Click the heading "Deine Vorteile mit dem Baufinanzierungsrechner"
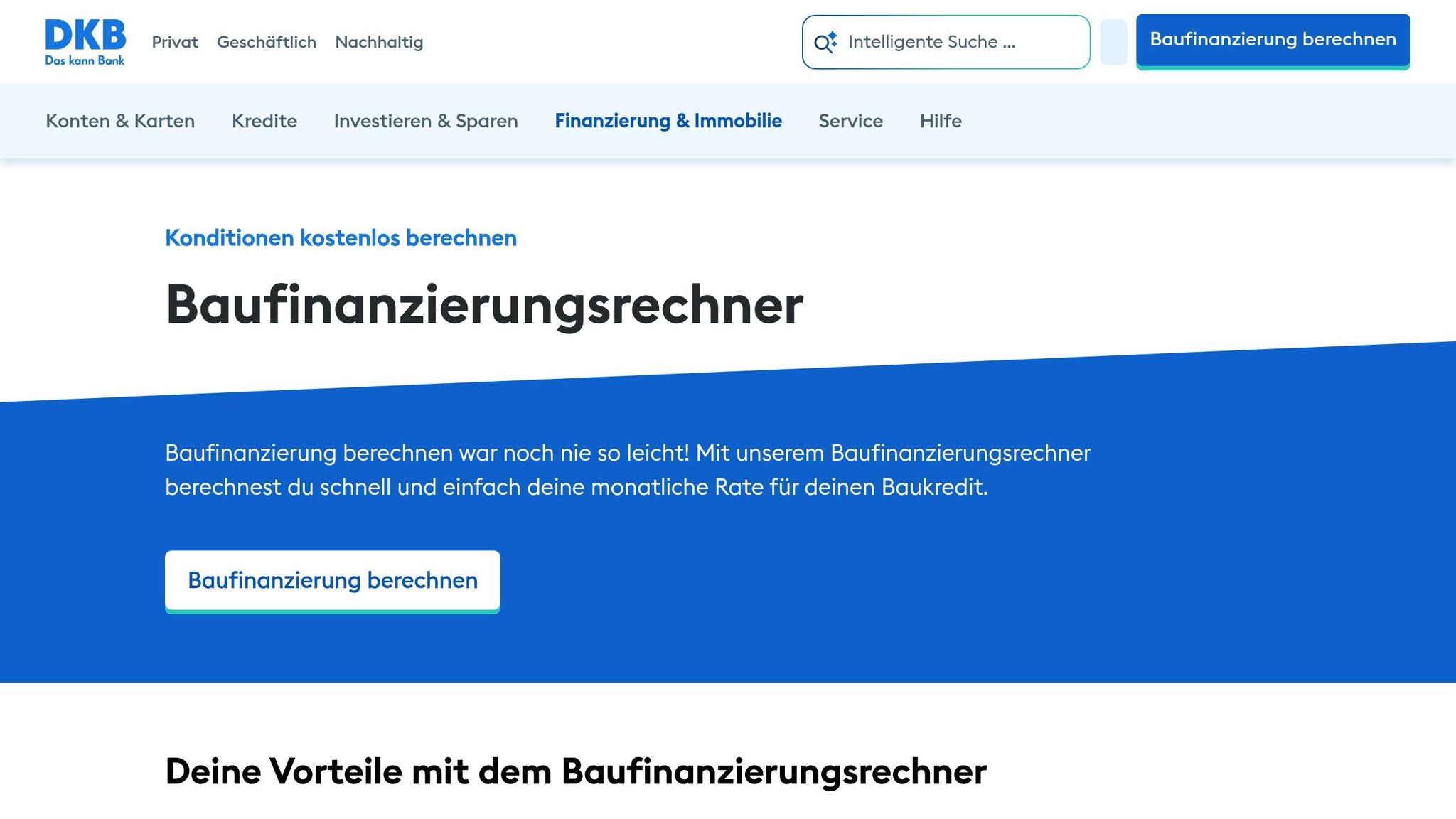This screenshot has width=1456, height=819. point(576,772)
